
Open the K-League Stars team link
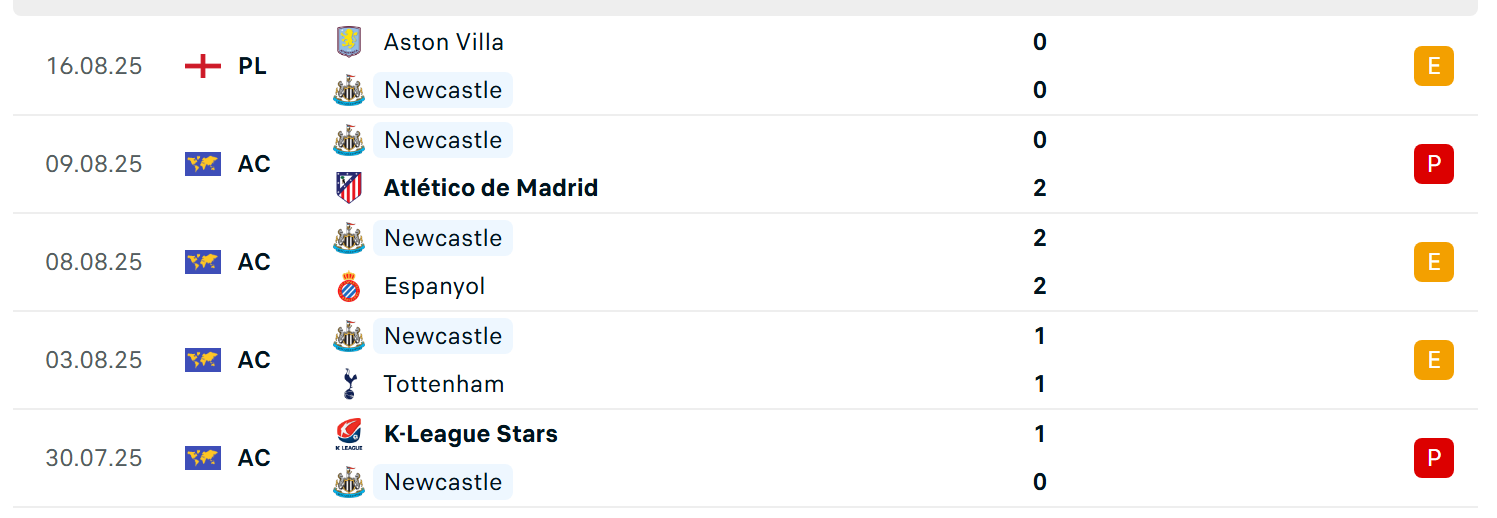[x=471, y=434]
